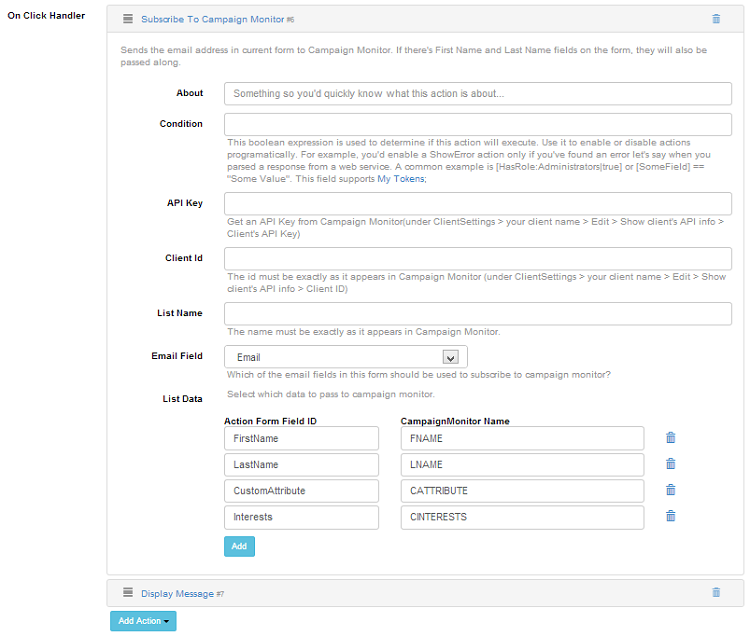Collapse the Subscribe To Campaign Monitor title
Image resolution: width=750 pixels, height=636 pixels.
(212, 19)
